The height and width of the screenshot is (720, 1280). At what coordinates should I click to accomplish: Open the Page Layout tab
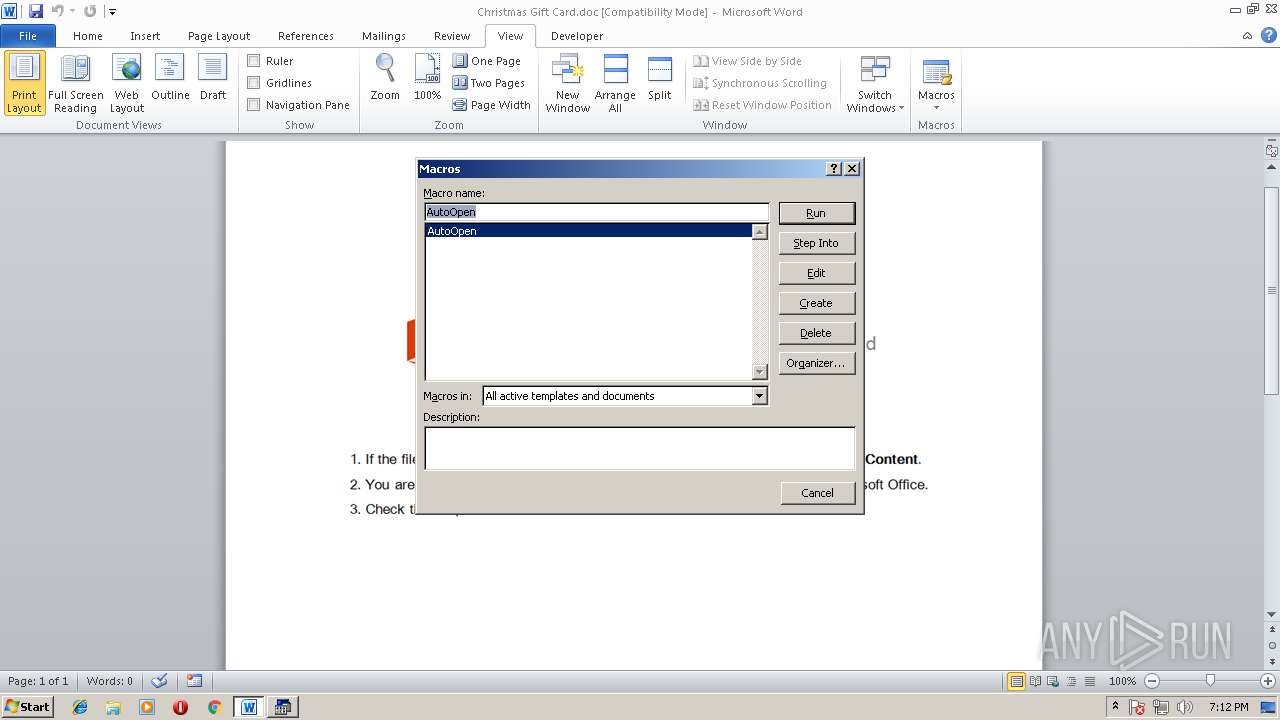tap(219, 35)
